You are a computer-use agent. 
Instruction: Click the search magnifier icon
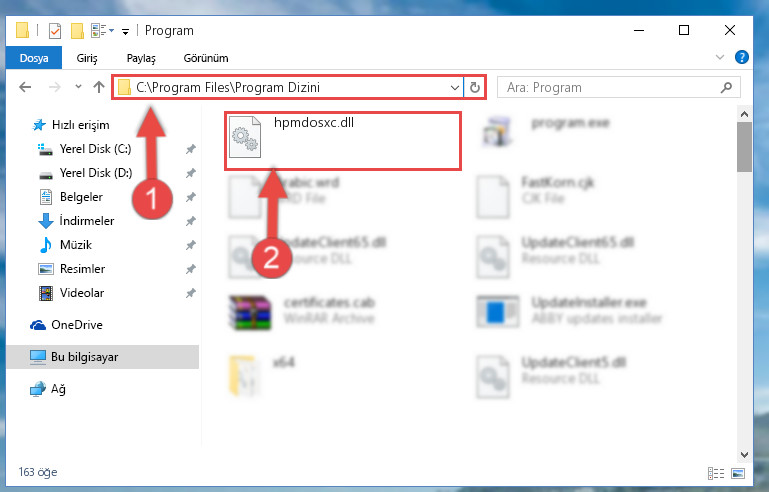[x=726, y=87]
